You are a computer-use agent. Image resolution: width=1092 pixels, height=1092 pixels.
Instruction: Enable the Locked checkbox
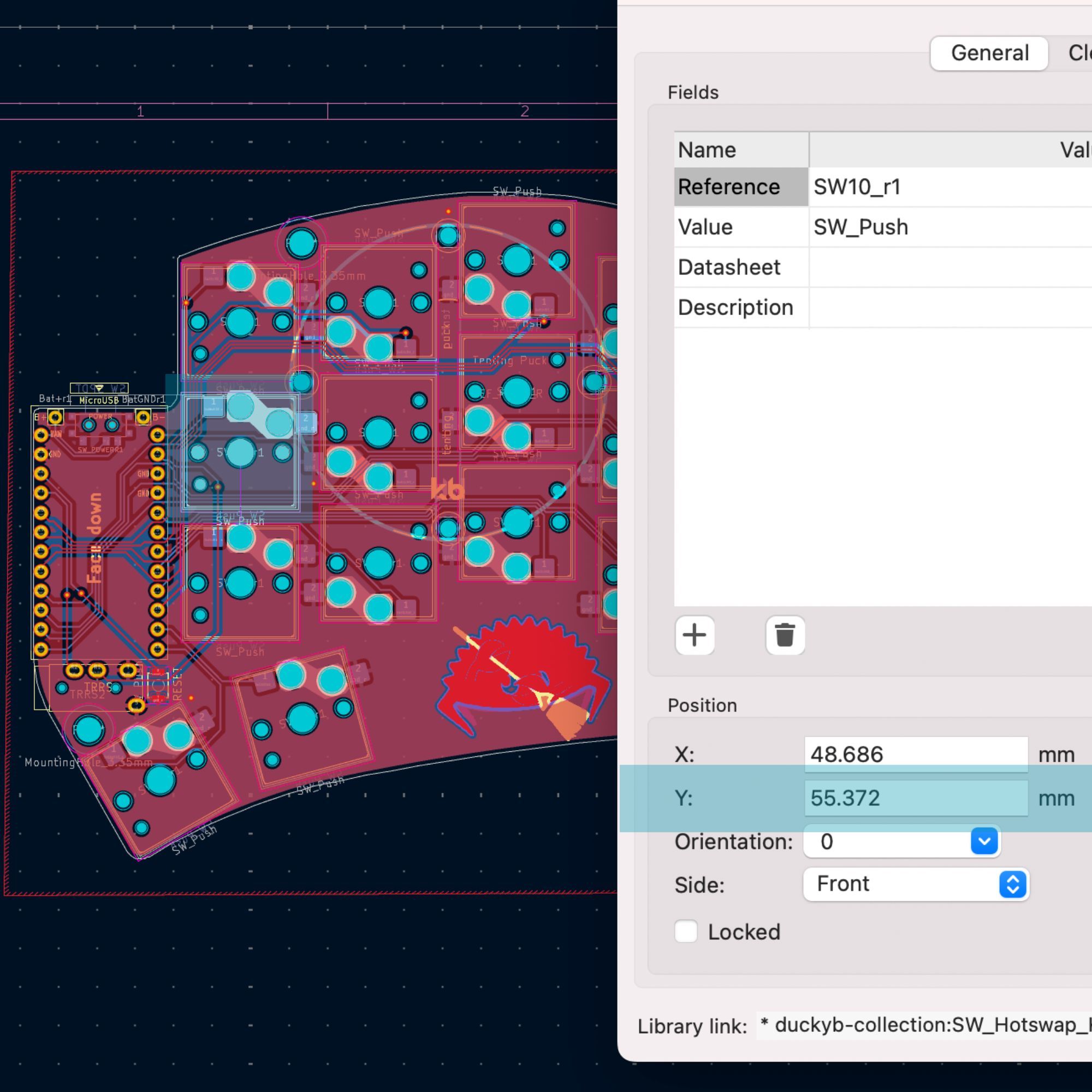686,932
